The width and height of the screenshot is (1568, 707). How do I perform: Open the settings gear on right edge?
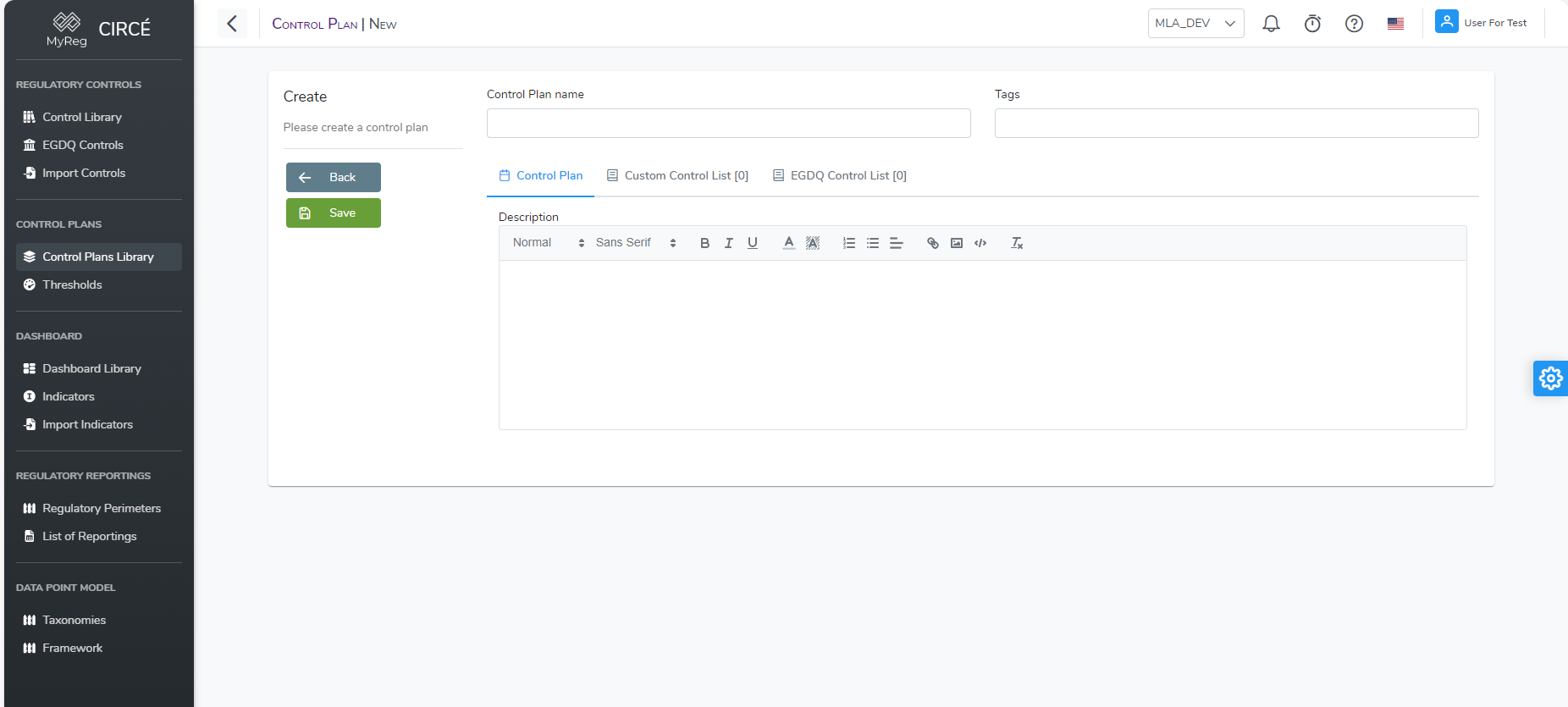pos(1550,378)
